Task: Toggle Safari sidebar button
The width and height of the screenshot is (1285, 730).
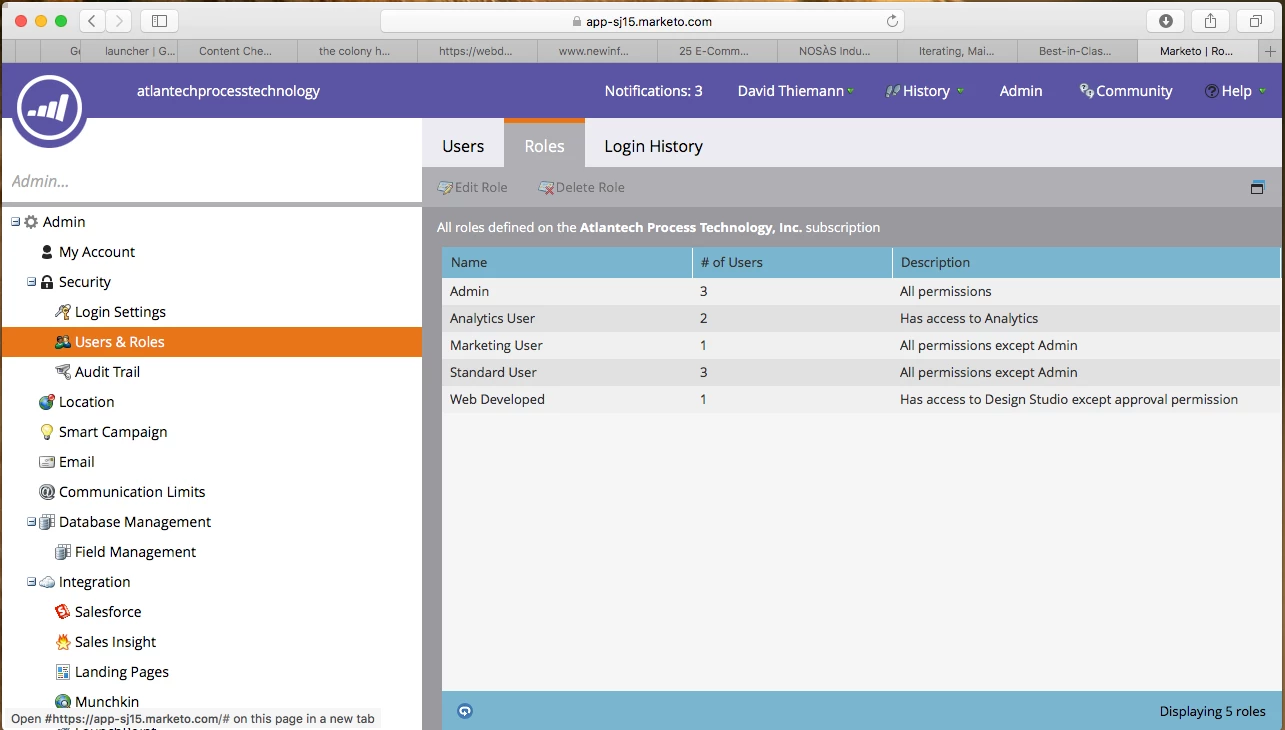Action: pyautogui.click(x=159, y=21)
